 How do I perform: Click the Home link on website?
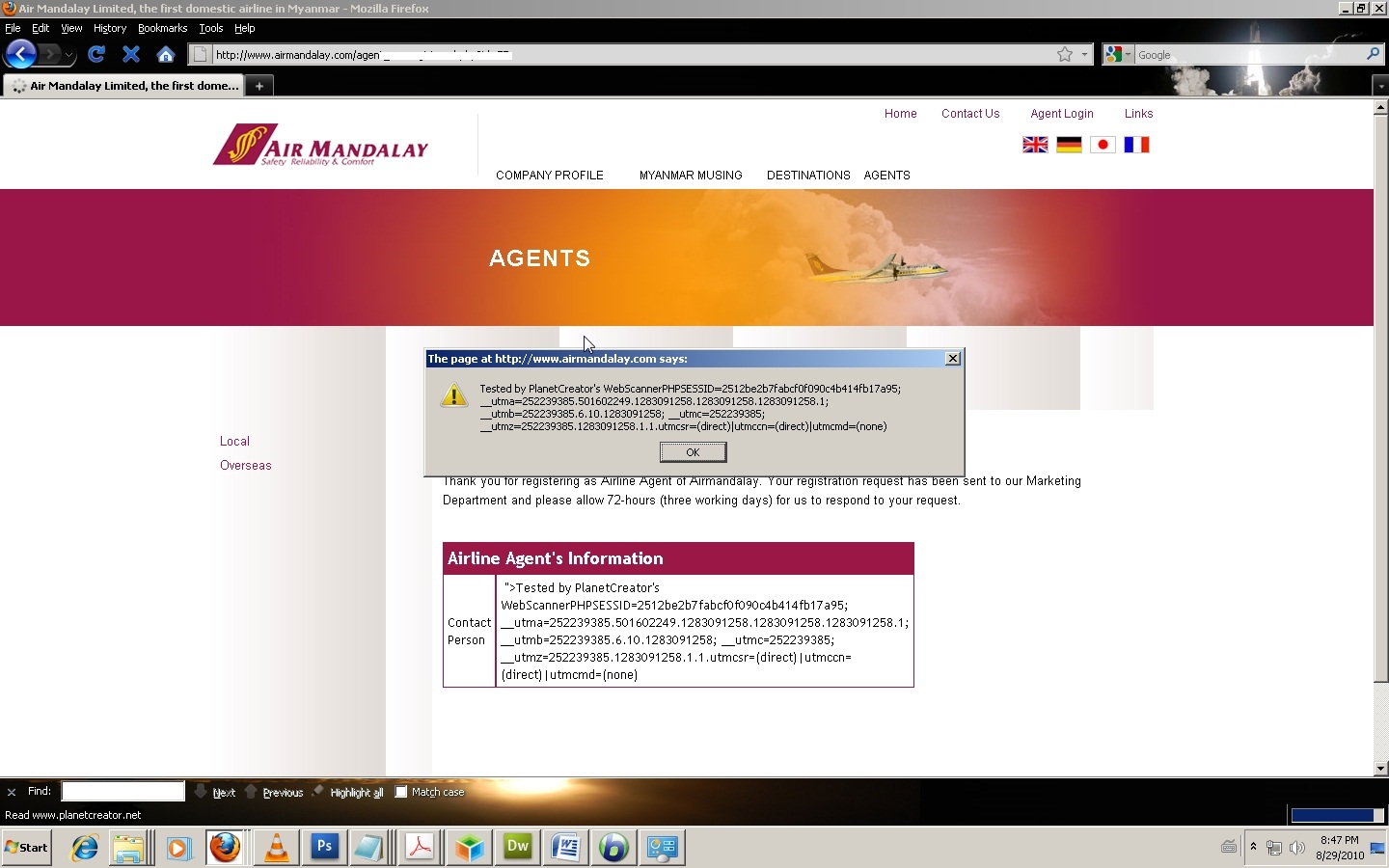pos(901,114)
